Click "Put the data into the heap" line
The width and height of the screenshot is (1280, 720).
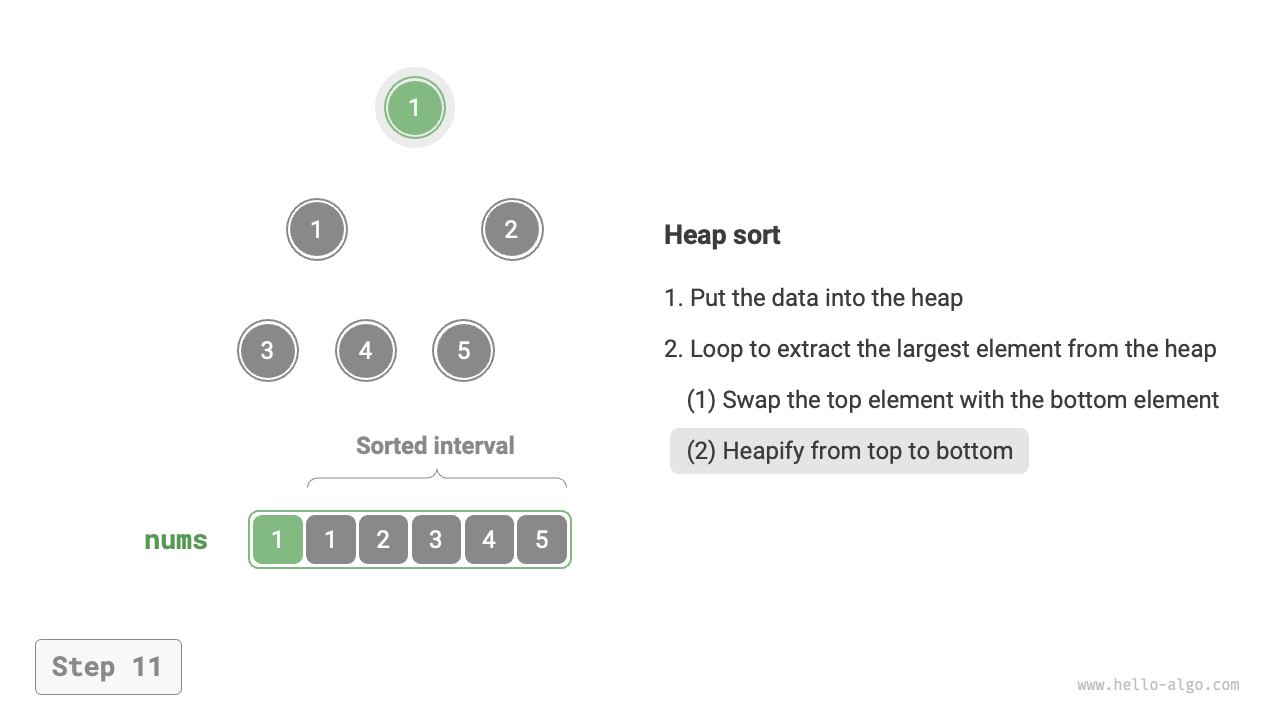(x=813, y=298)
